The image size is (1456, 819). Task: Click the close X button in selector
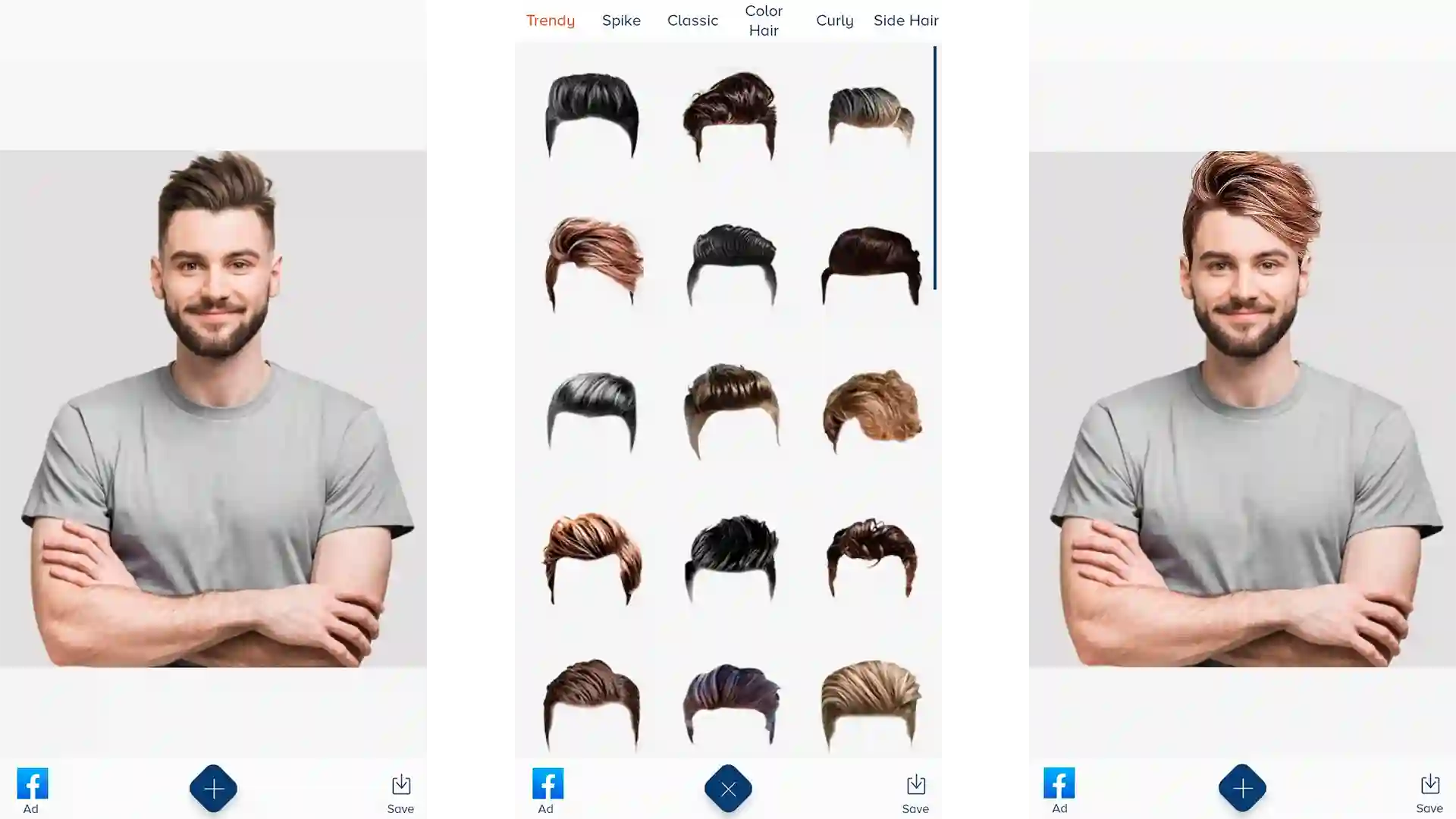tap(727, 788)
